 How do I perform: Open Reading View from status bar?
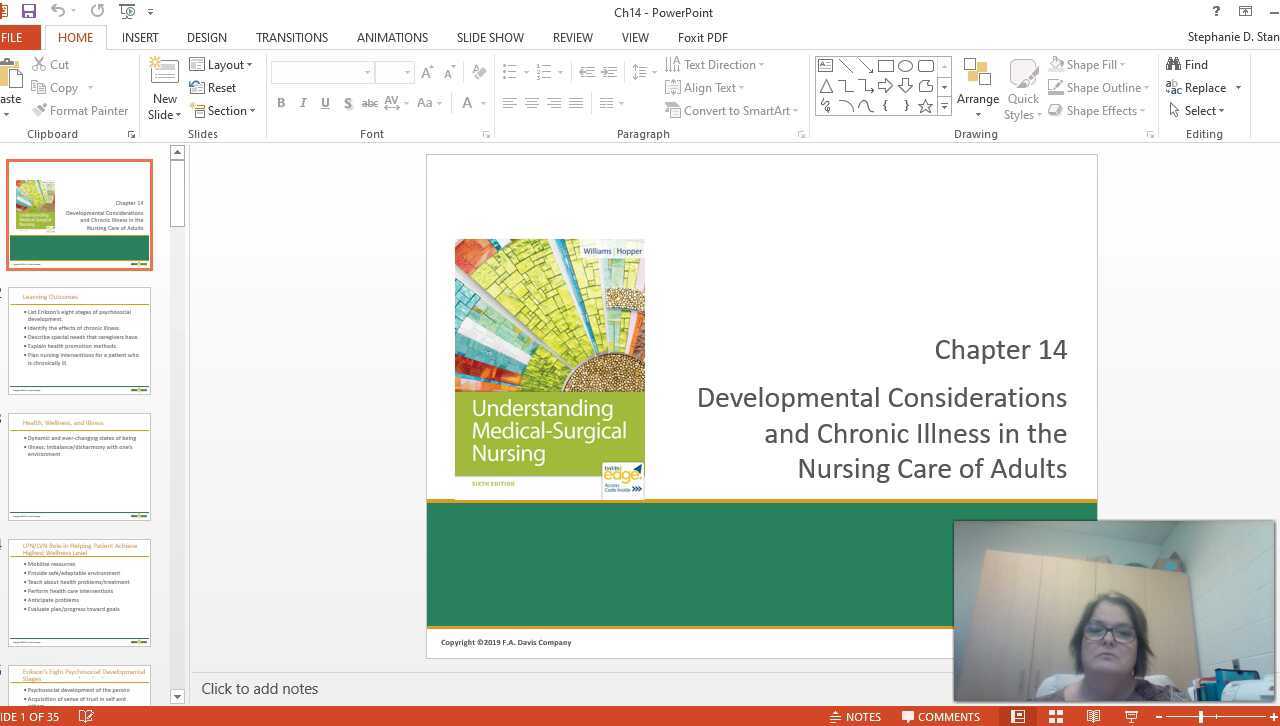(x=1093, y=716)
